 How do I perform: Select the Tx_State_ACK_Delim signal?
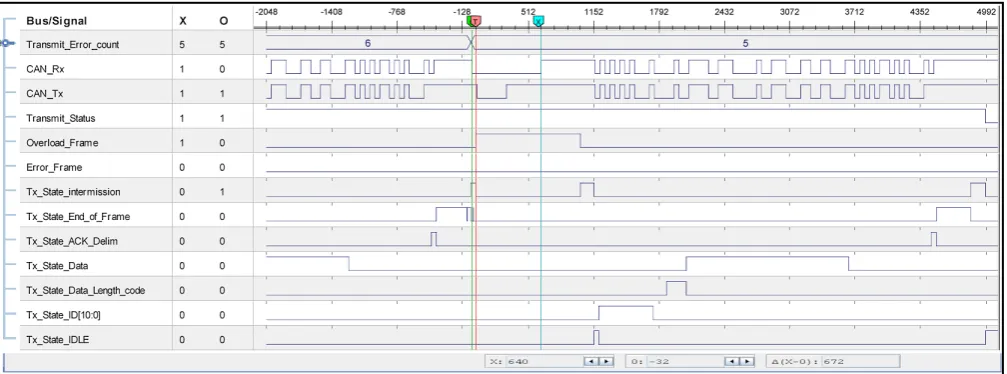[72, 241]
